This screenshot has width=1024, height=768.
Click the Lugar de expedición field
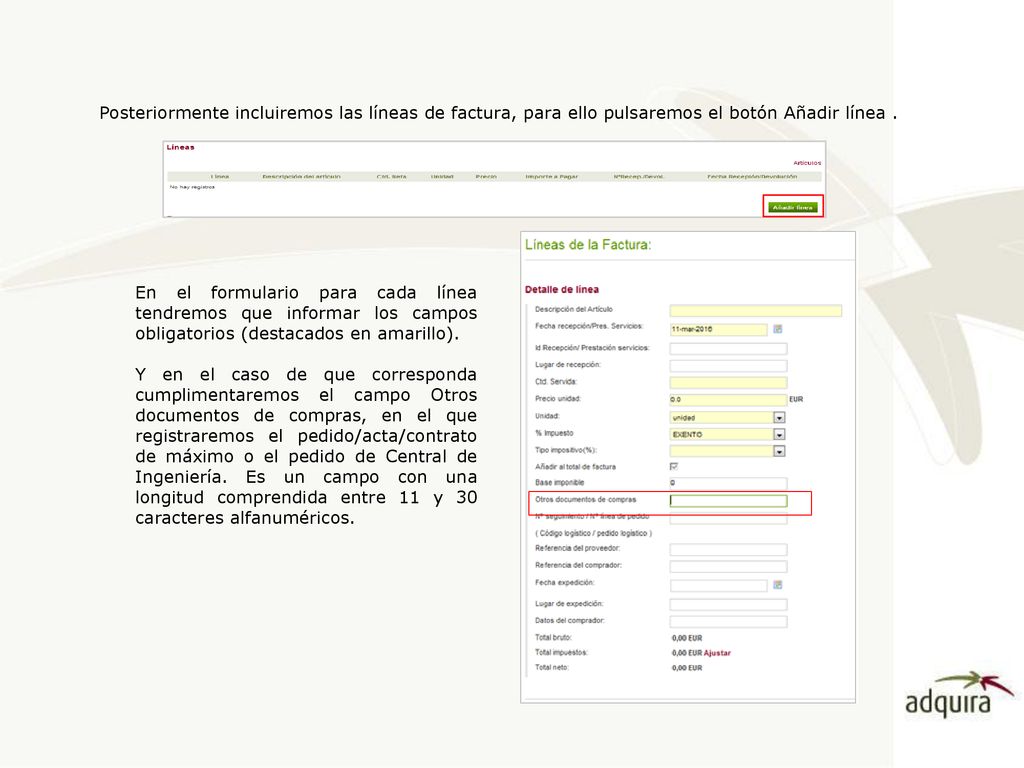728,605
